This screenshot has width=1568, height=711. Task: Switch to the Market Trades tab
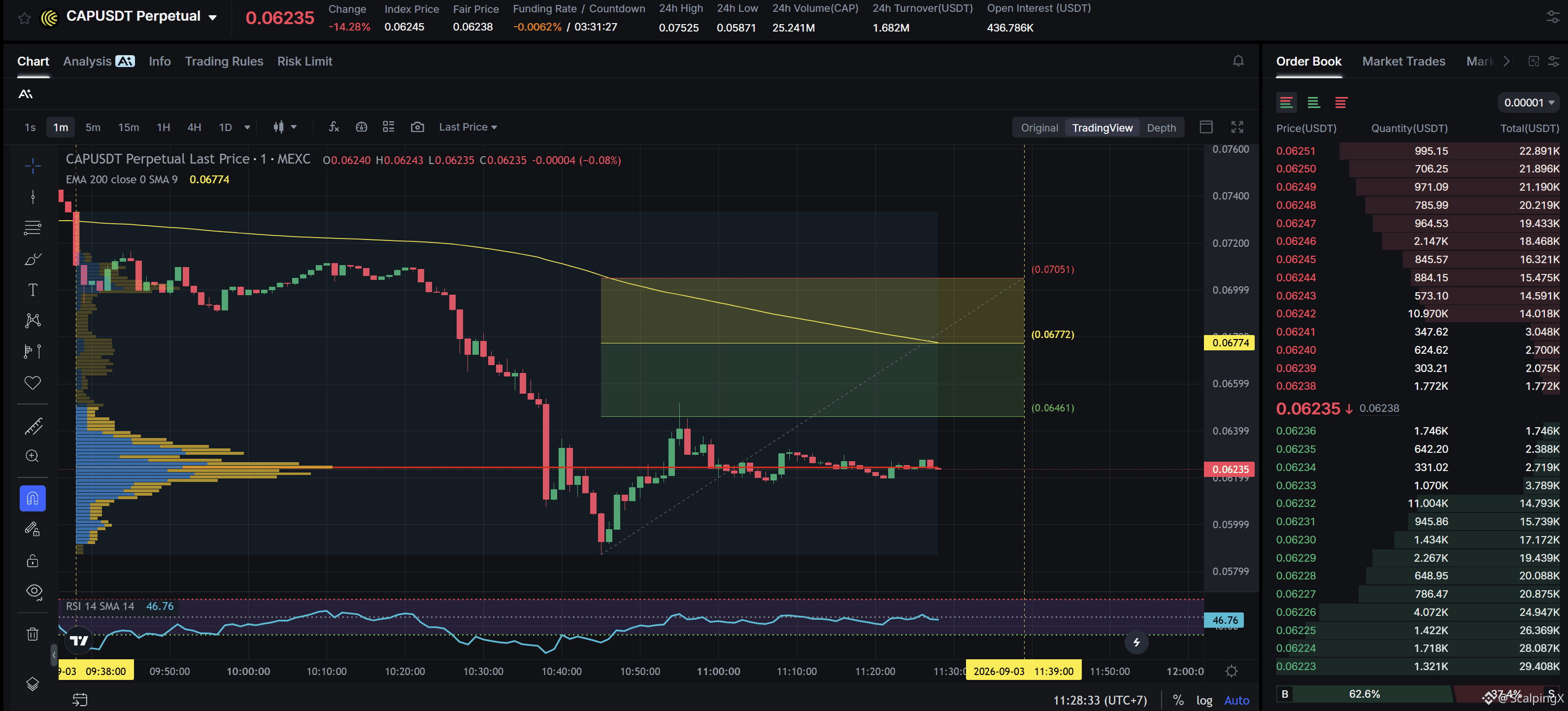1403,62
